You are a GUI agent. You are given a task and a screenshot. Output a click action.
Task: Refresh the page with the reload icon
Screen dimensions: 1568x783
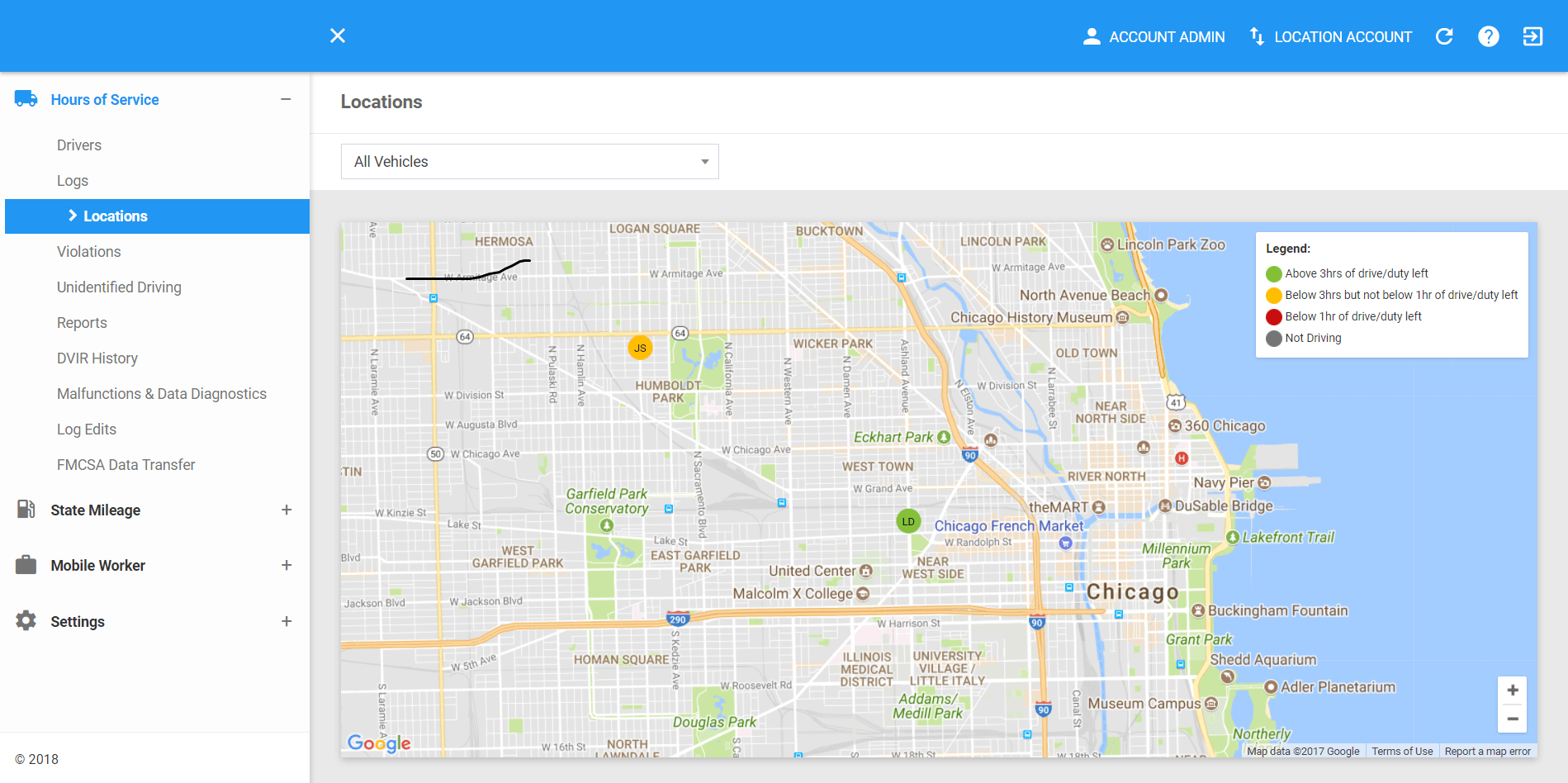(1444, 36)
